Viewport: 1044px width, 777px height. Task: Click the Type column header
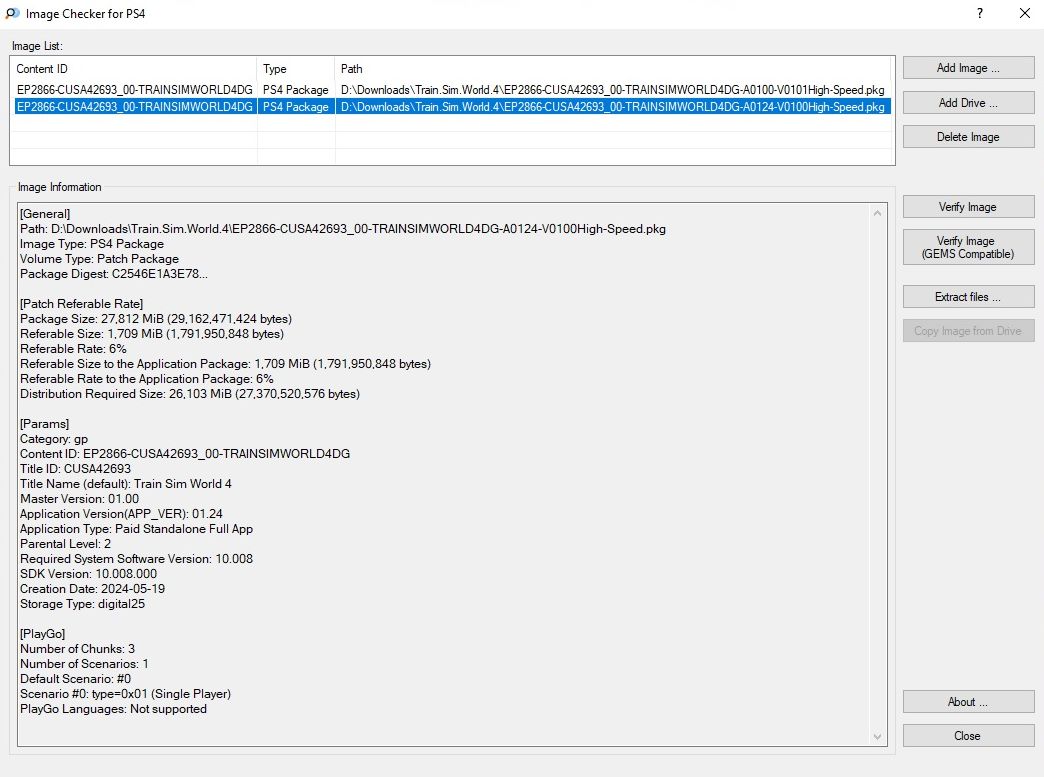296,69
